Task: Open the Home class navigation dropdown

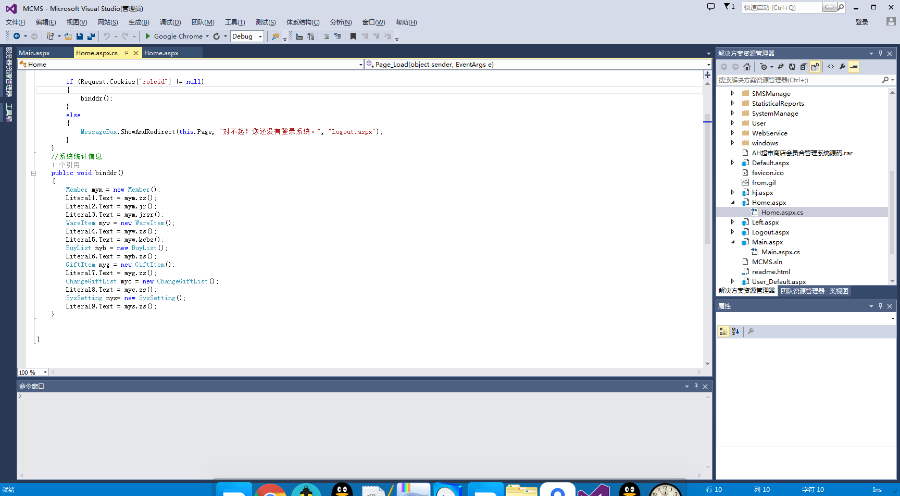Action: [x=361, y=65]
